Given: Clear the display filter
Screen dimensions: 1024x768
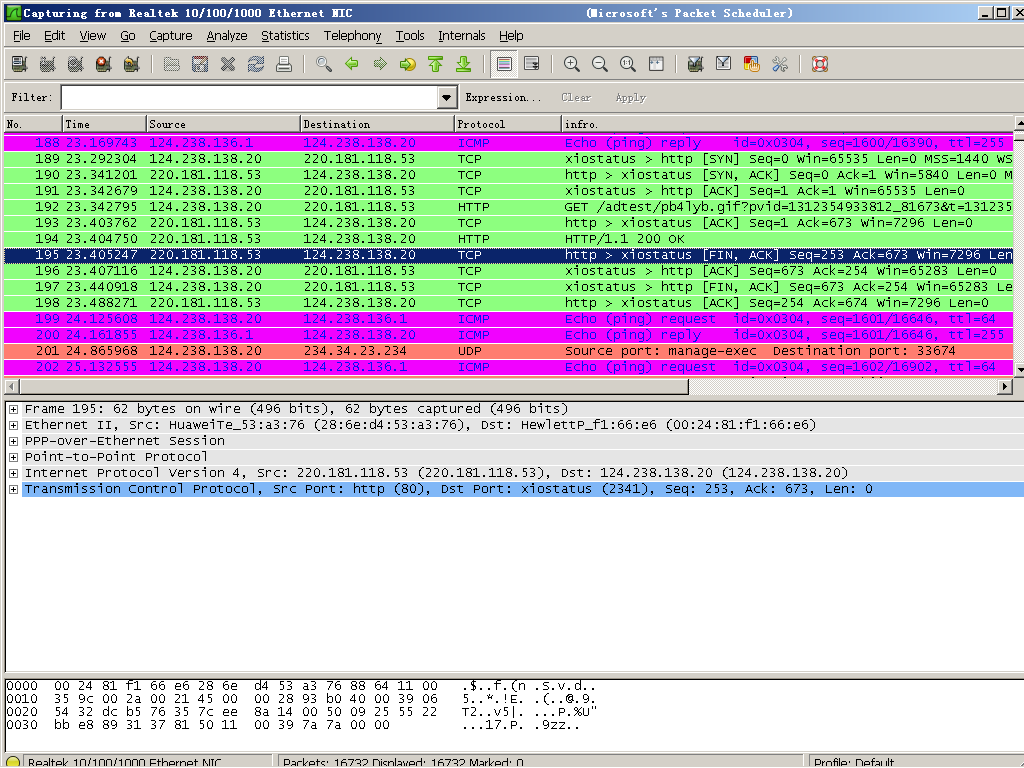Looking at the screenshot, I should [576, 98].
